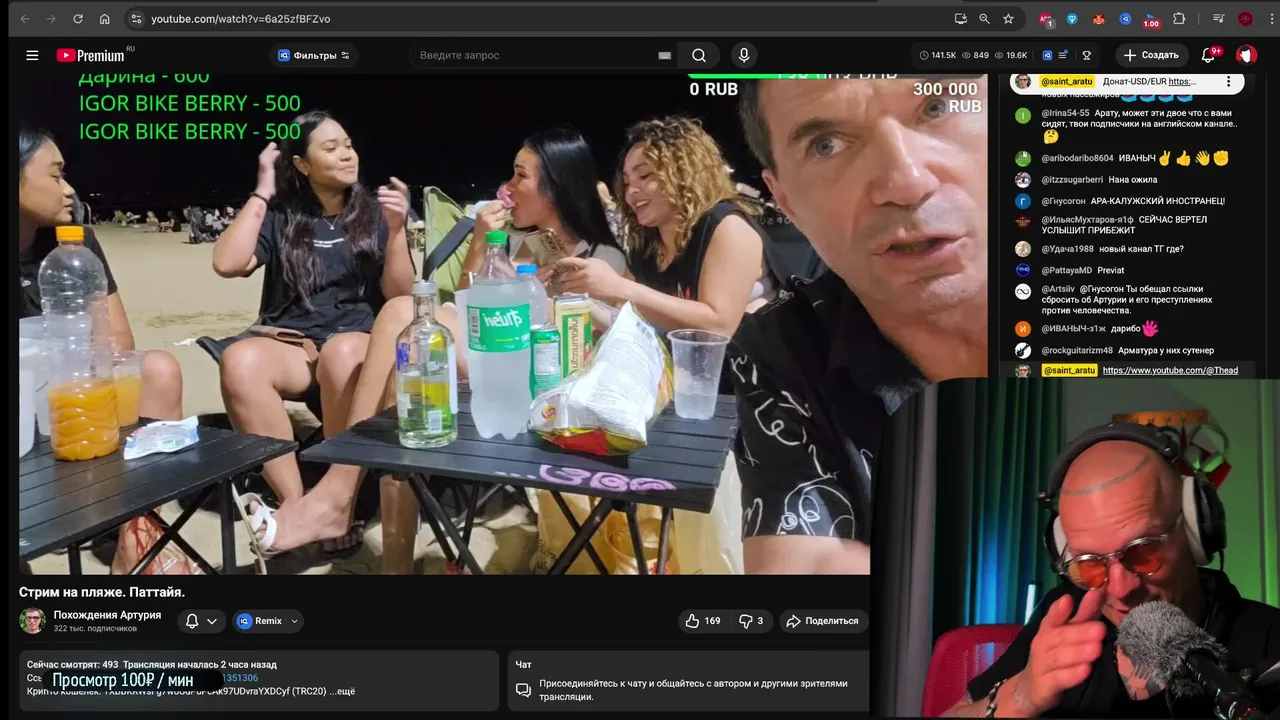
Task: Click video title Стрим на пляже. Паттайя.
Action: 102,592
